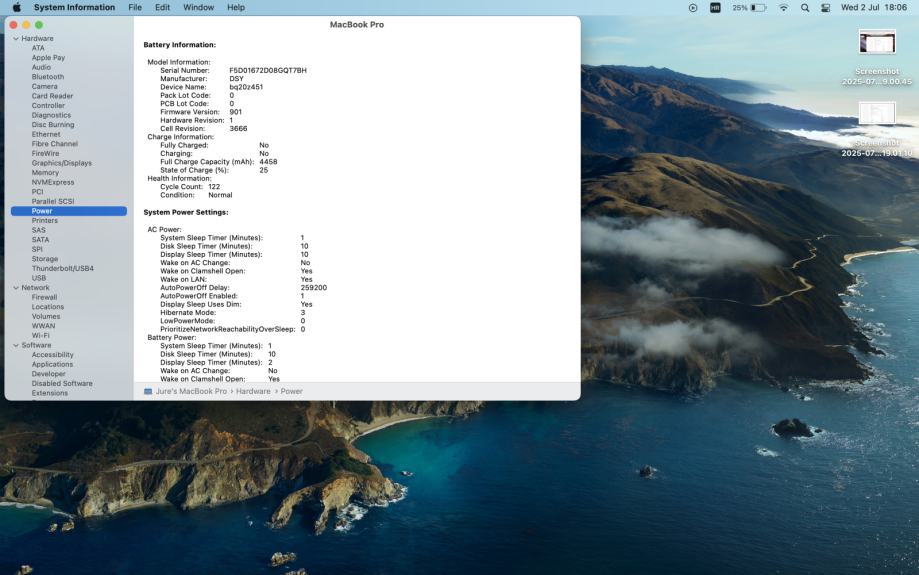Collapse the Software section disclosure triangle
Viewport: 919px width, 575px height.
15,345
